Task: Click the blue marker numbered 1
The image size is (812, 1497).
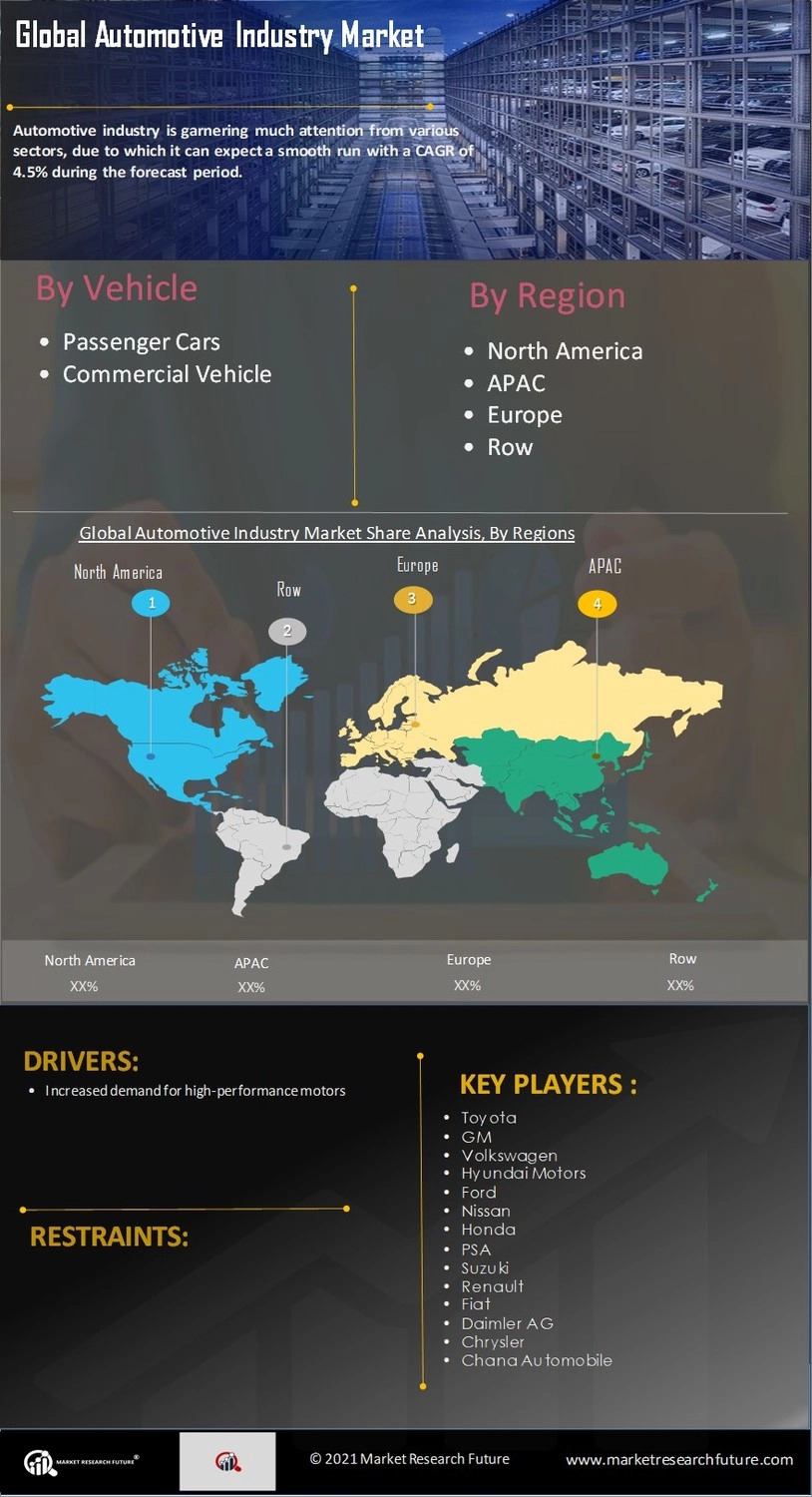Action: (x=152, y=603)
